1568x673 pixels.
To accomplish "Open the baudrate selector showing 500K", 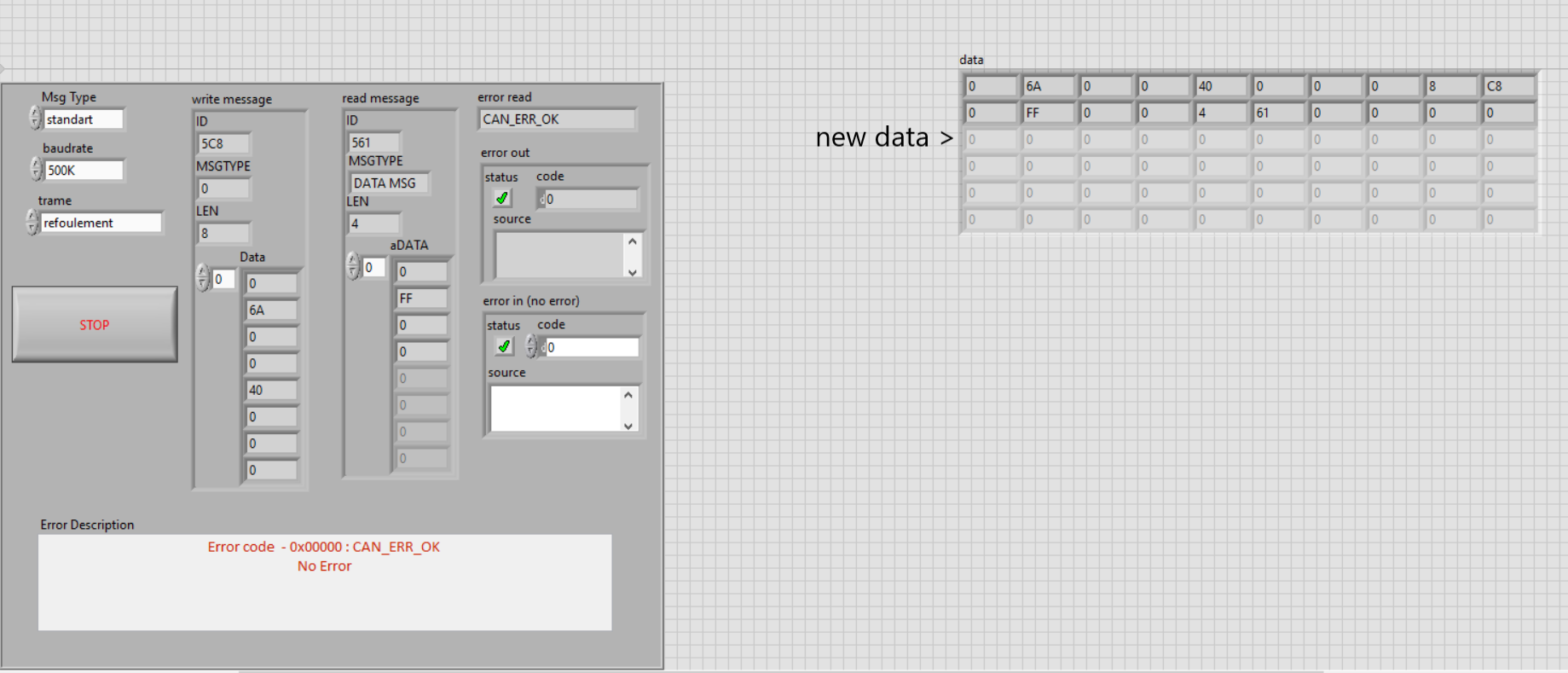I will click(84, 171).
